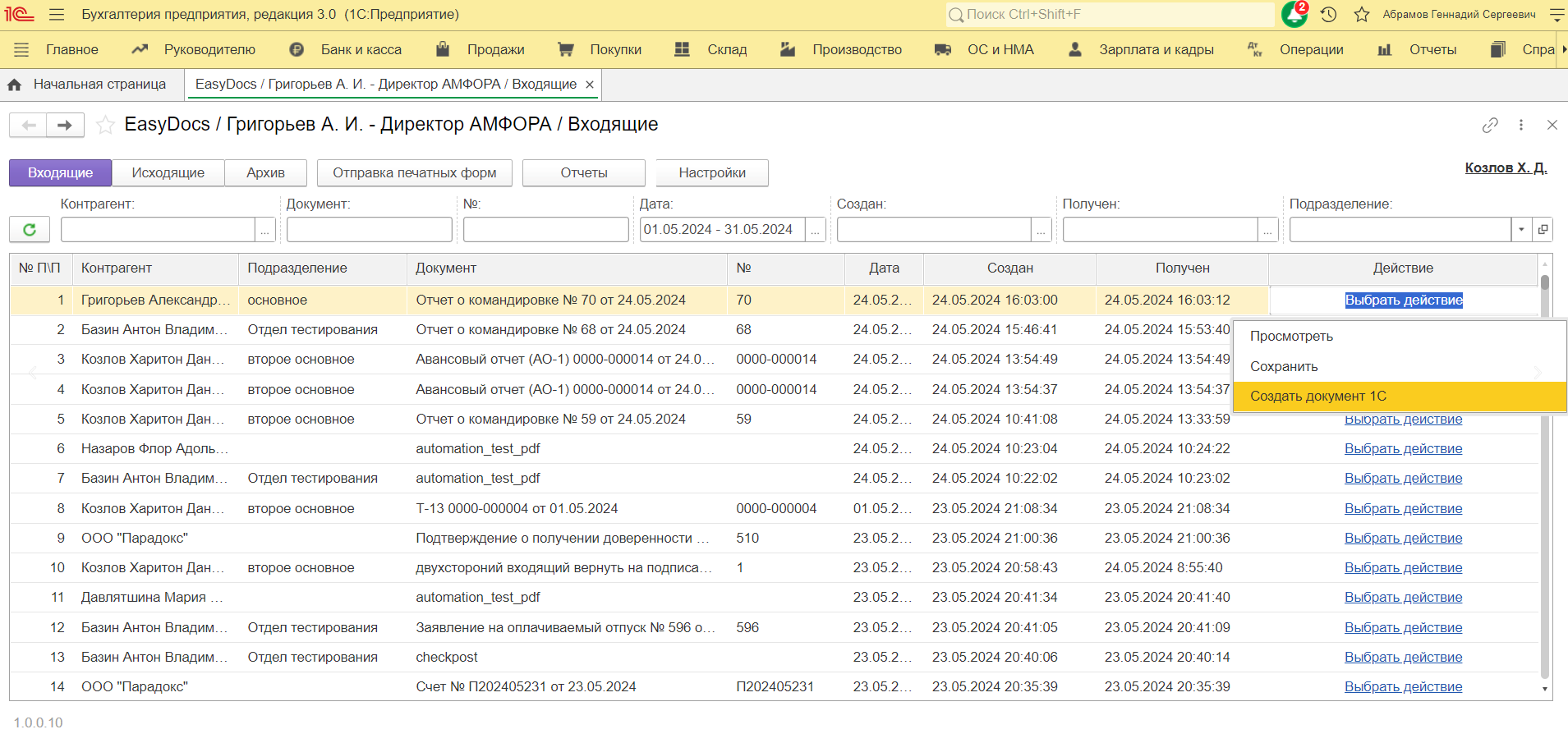Image resolution: width=1568 pixels, height=743 pixels.
Task: Open the history clock icon
Action: [1328, 15]
